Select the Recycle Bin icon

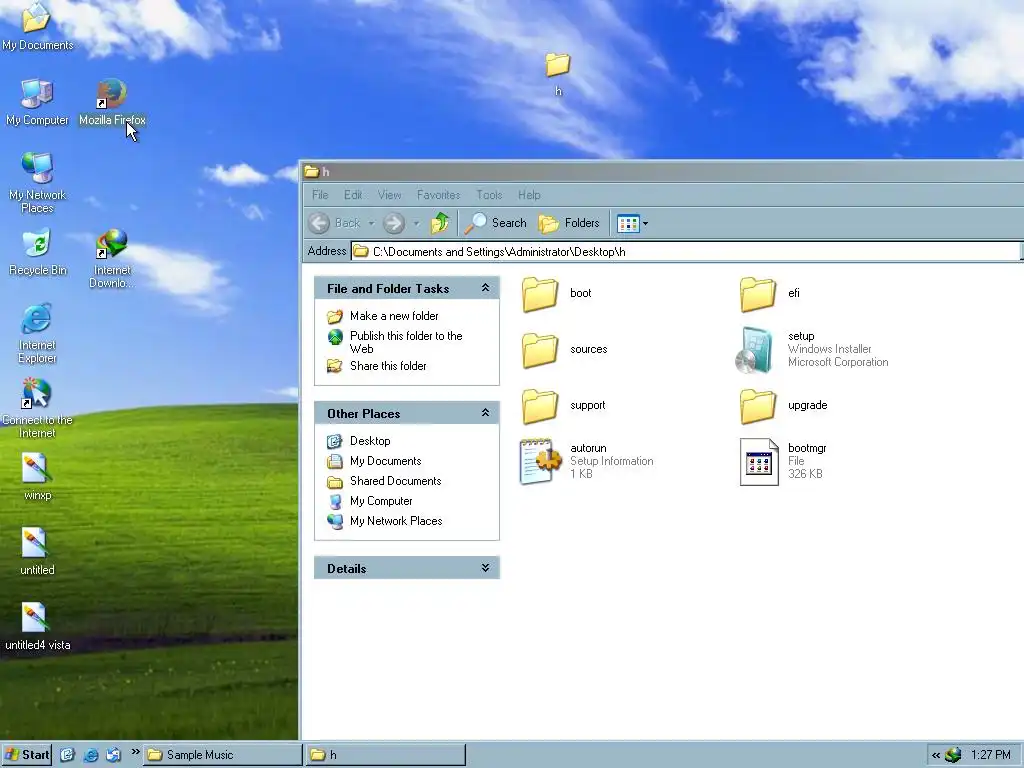tap(37, 252)
